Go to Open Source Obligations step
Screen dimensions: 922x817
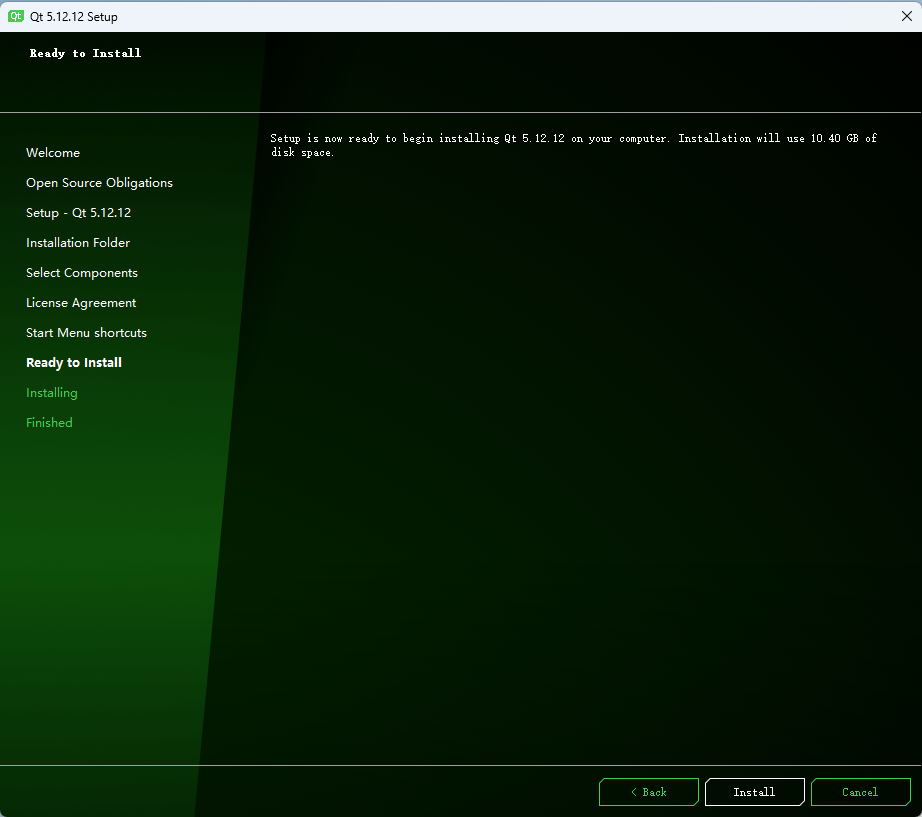tap(99, 183)
